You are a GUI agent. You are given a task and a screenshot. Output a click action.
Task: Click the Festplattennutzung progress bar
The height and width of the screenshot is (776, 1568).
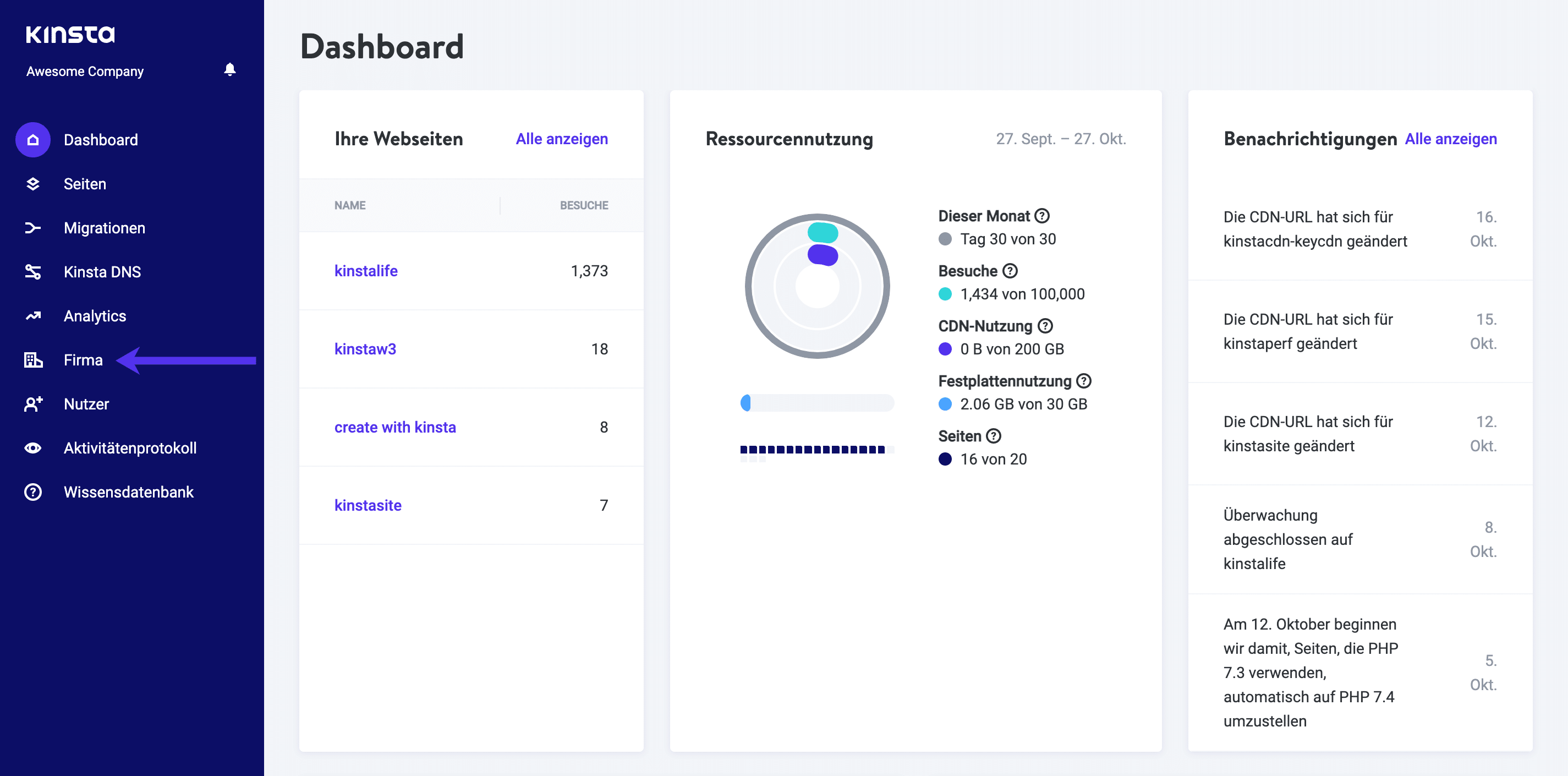click(x=817, y=403)
